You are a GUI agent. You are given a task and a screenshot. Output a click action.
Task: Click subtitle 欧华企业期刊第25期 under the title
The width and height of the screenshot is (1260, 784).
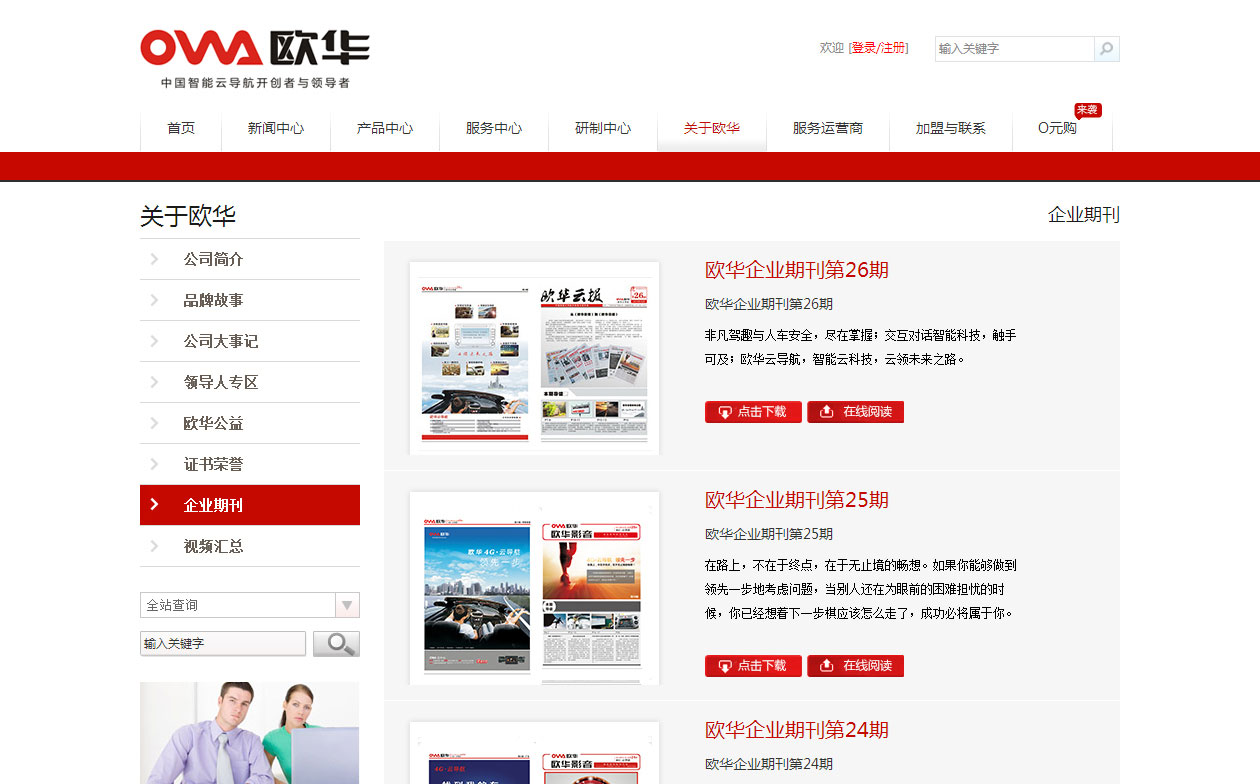(769, 534)
